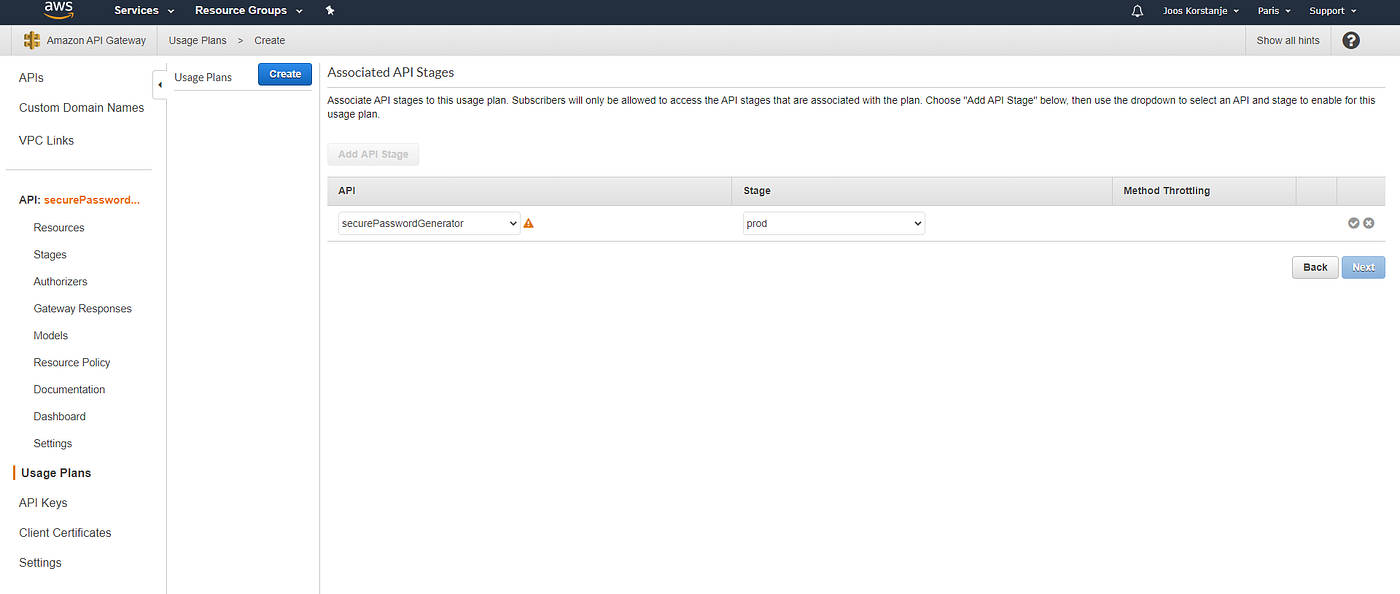Go to APIs in sidebar
Image resolution: width=1400 pixels, height=594 pixels.
tap(31, 78)
